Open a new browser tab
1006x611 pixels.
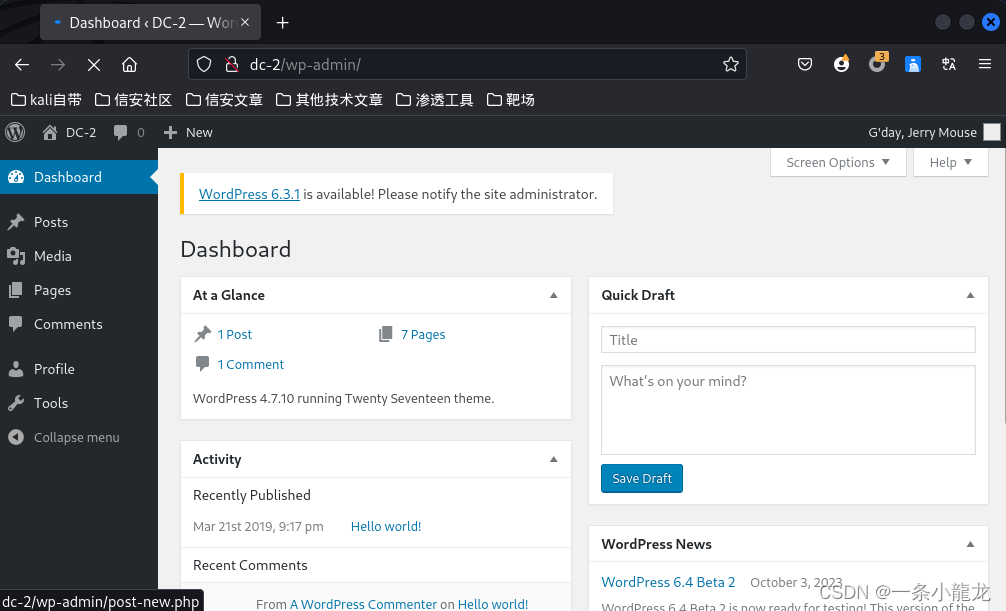282,23
